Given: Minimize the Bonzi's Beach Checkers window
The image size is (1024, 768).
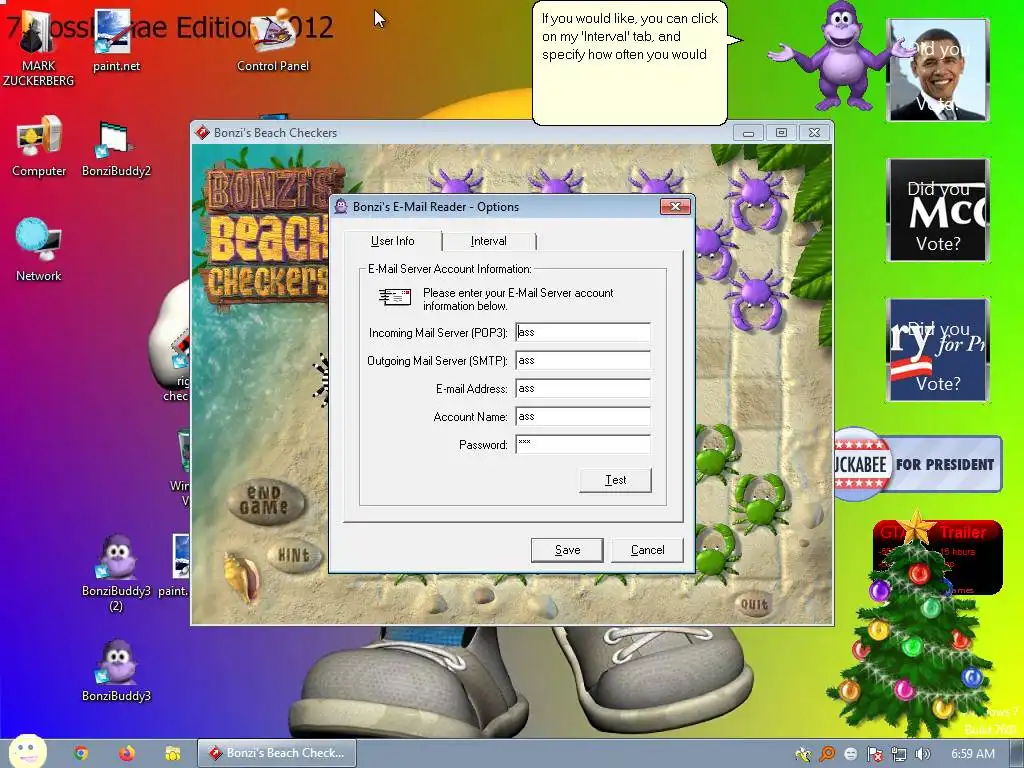Looking at the screenshot, I should [748, 133].
